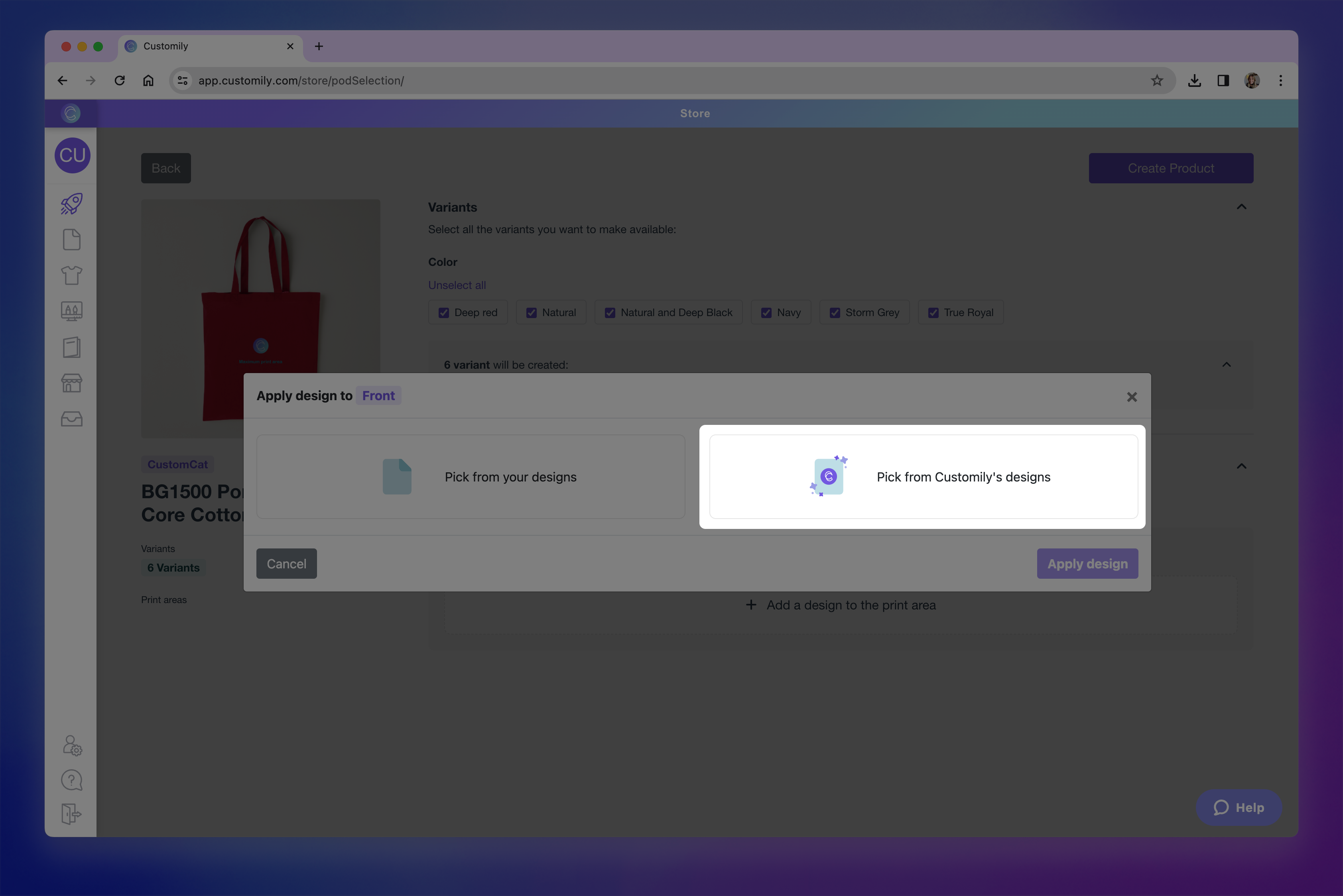Collapse the 6 variant list chevron
The width and height of the screenshot is (1343, 896).
pos(1227,365)
